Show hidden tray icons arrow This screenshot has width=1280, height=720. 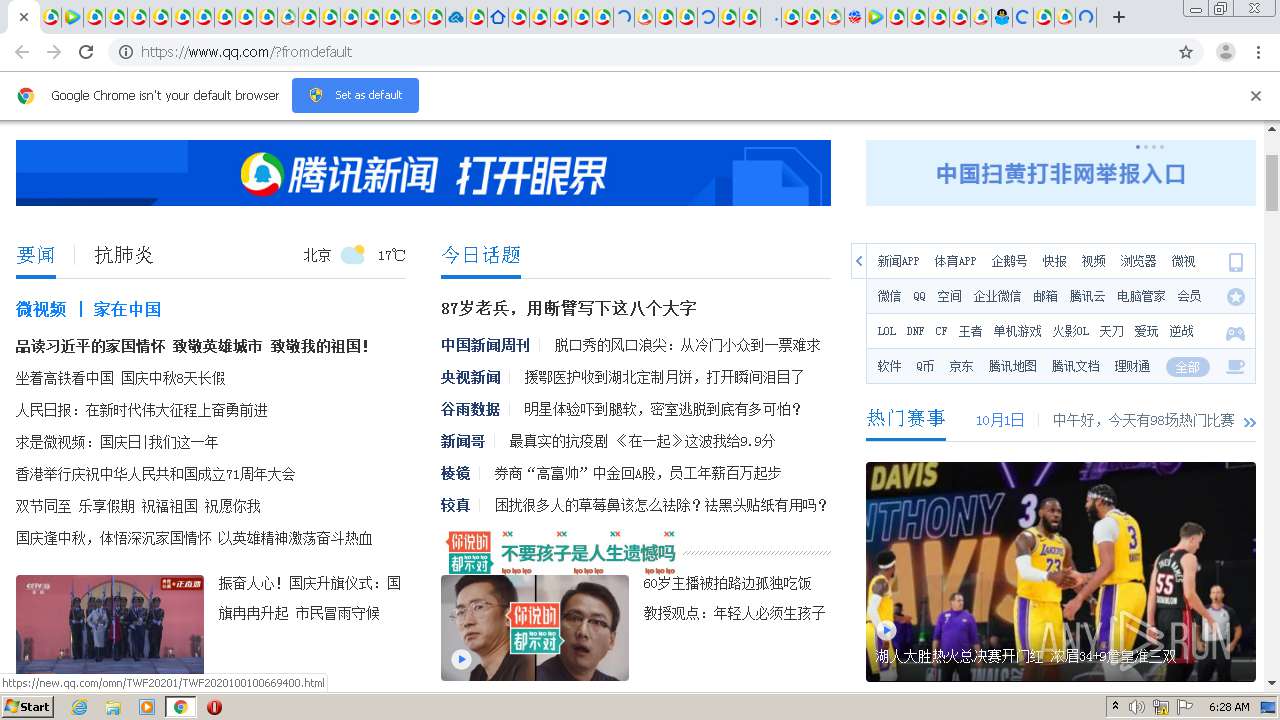point(1115,707)
